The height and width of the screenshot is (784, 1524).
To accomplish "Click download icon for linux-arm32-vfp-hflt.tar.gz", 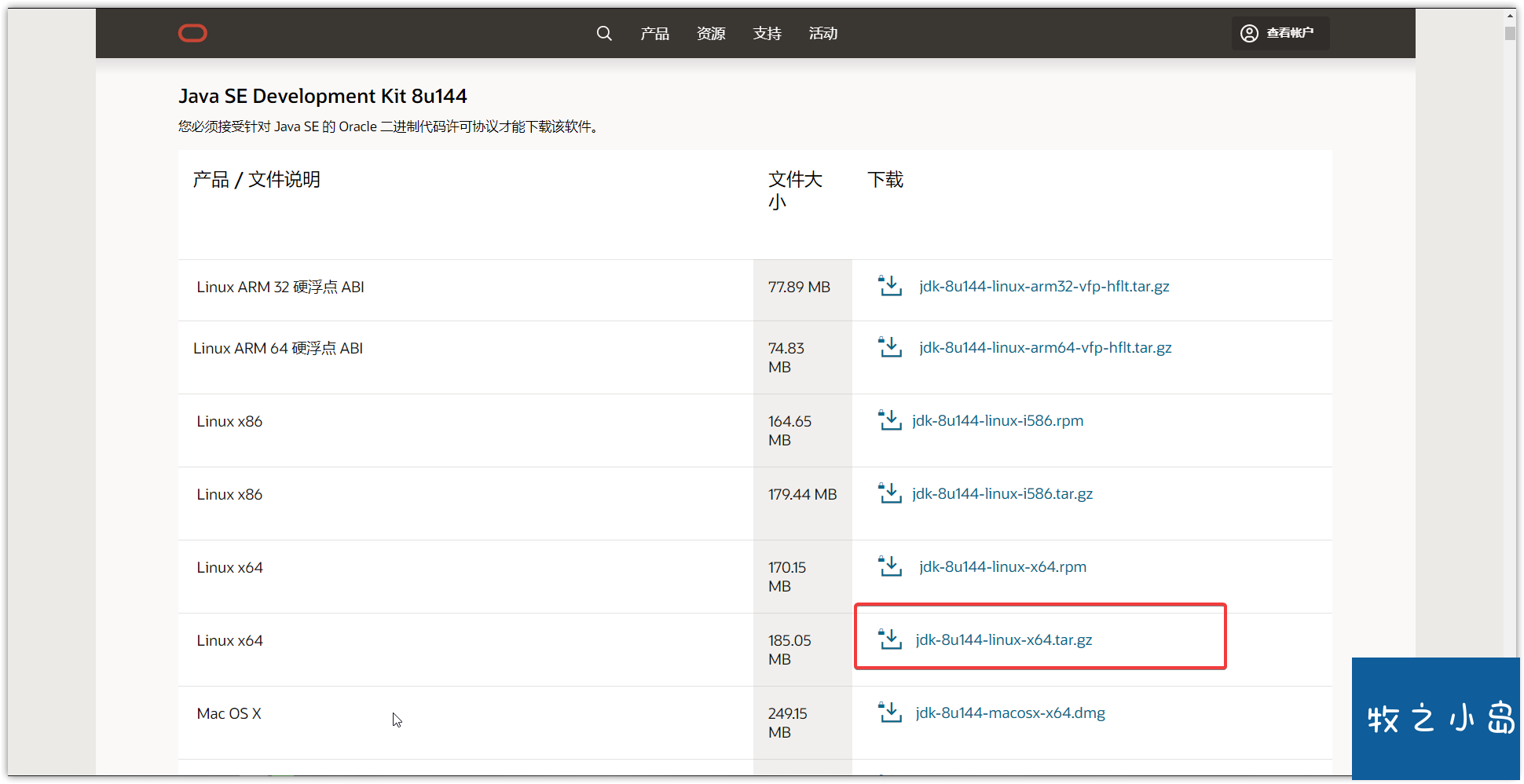I will 890,286.
